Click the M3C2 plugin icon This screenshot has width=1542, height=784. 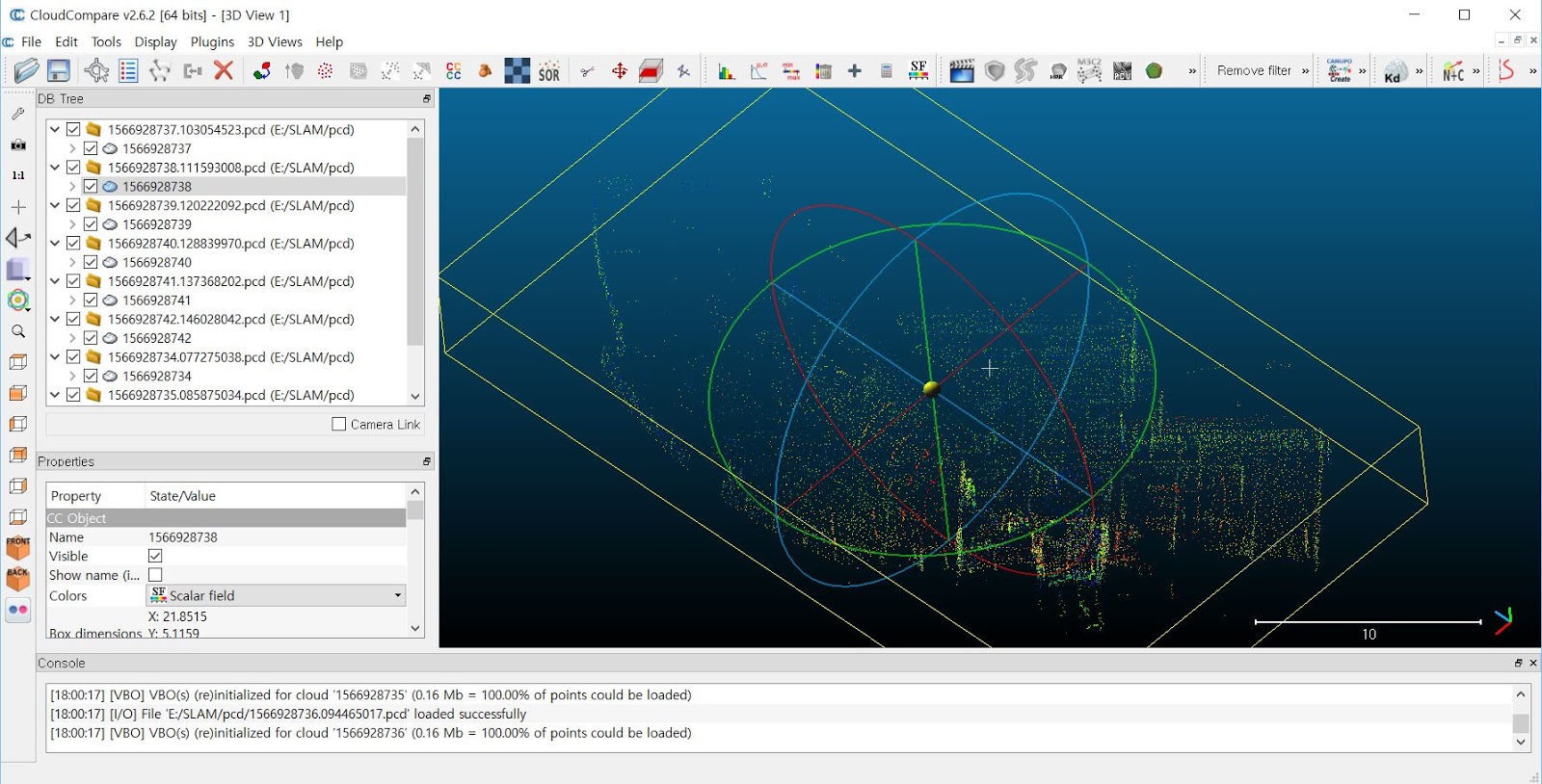1089,70
